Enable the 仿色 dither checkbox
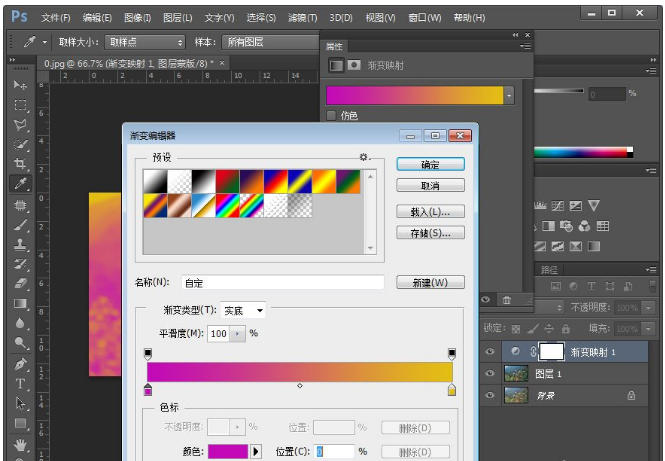The image size is (665, 461). point(332,116)
